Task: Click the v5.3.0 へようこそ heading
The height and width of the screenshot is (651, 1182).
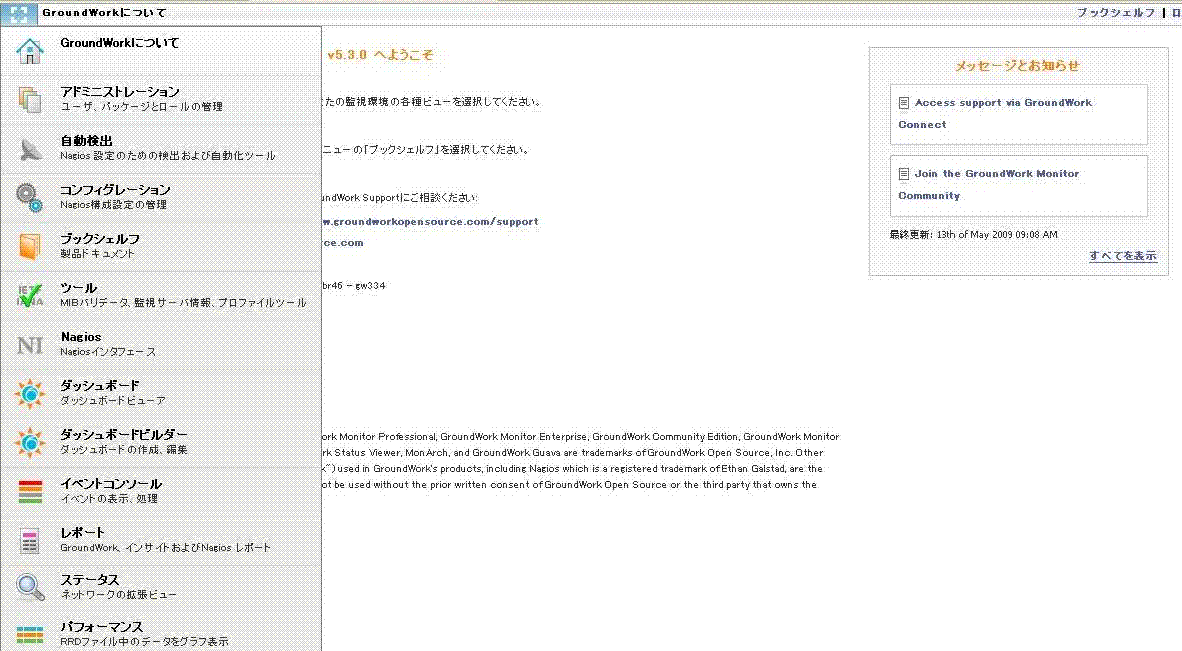Action: tap(381, 55)
